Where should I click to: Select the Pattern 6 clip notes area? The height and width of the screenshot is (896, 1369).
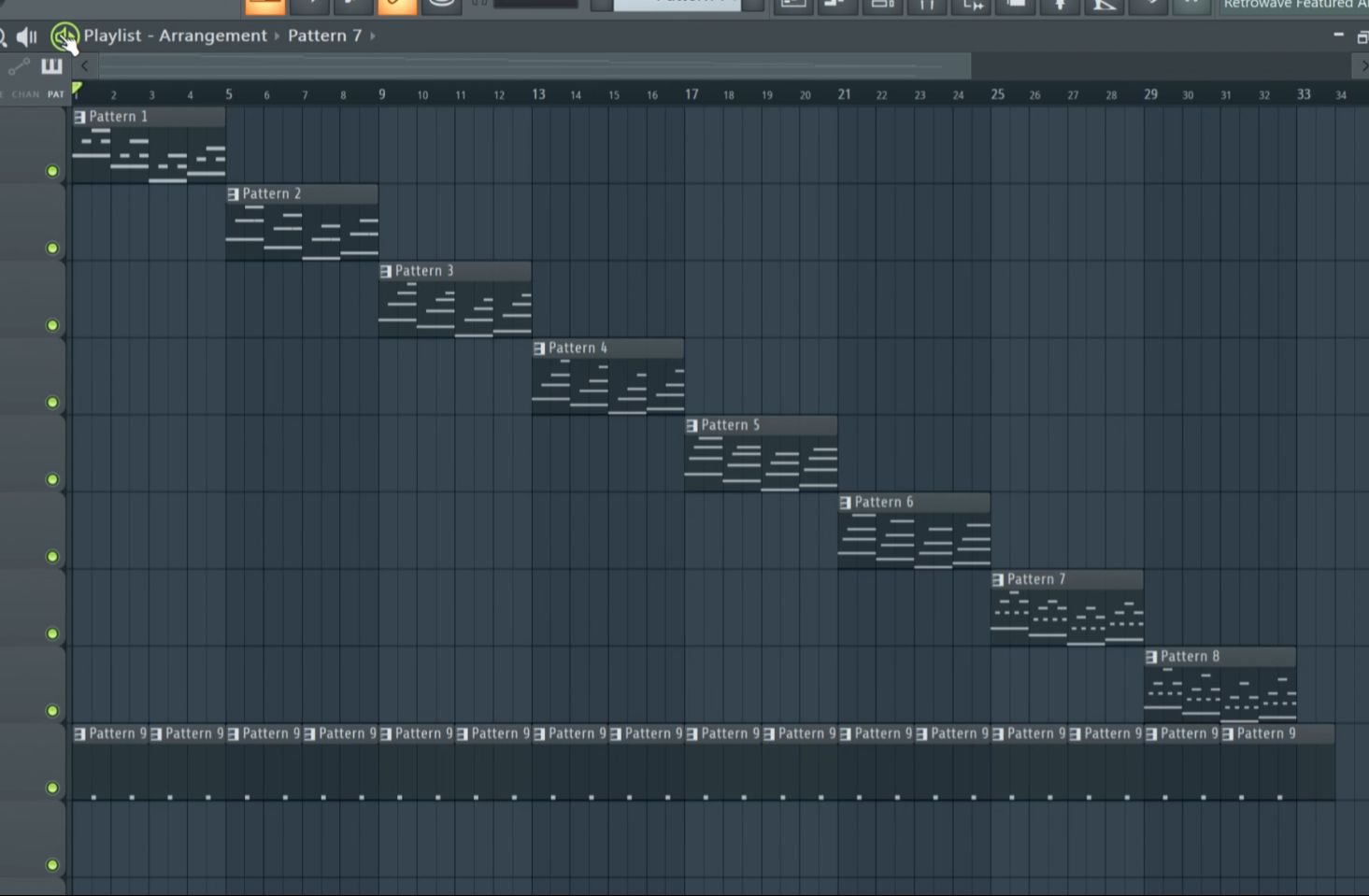914,540
